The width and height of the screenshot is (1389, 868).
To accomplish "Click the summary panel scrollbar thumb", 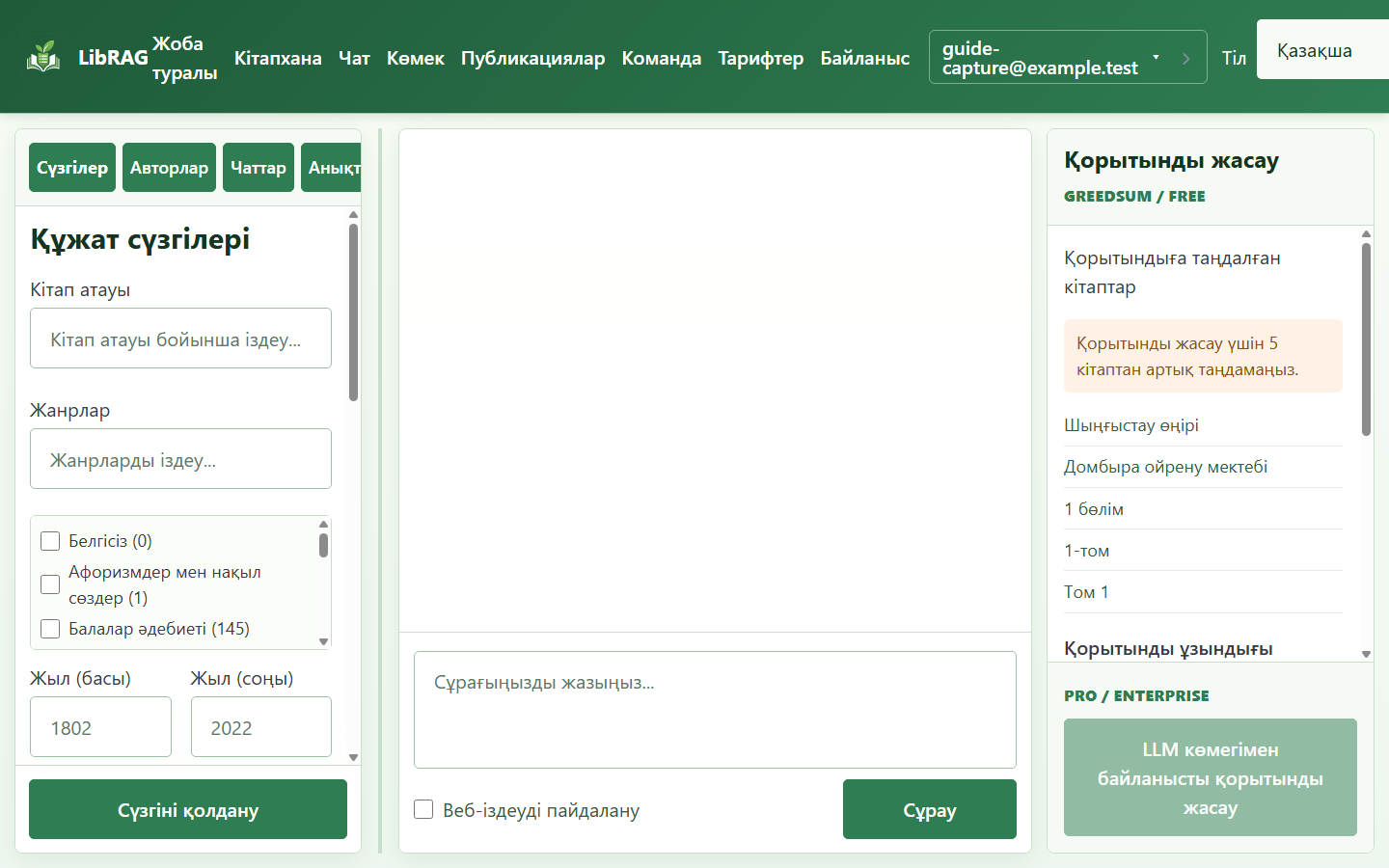I will 1366,339.
